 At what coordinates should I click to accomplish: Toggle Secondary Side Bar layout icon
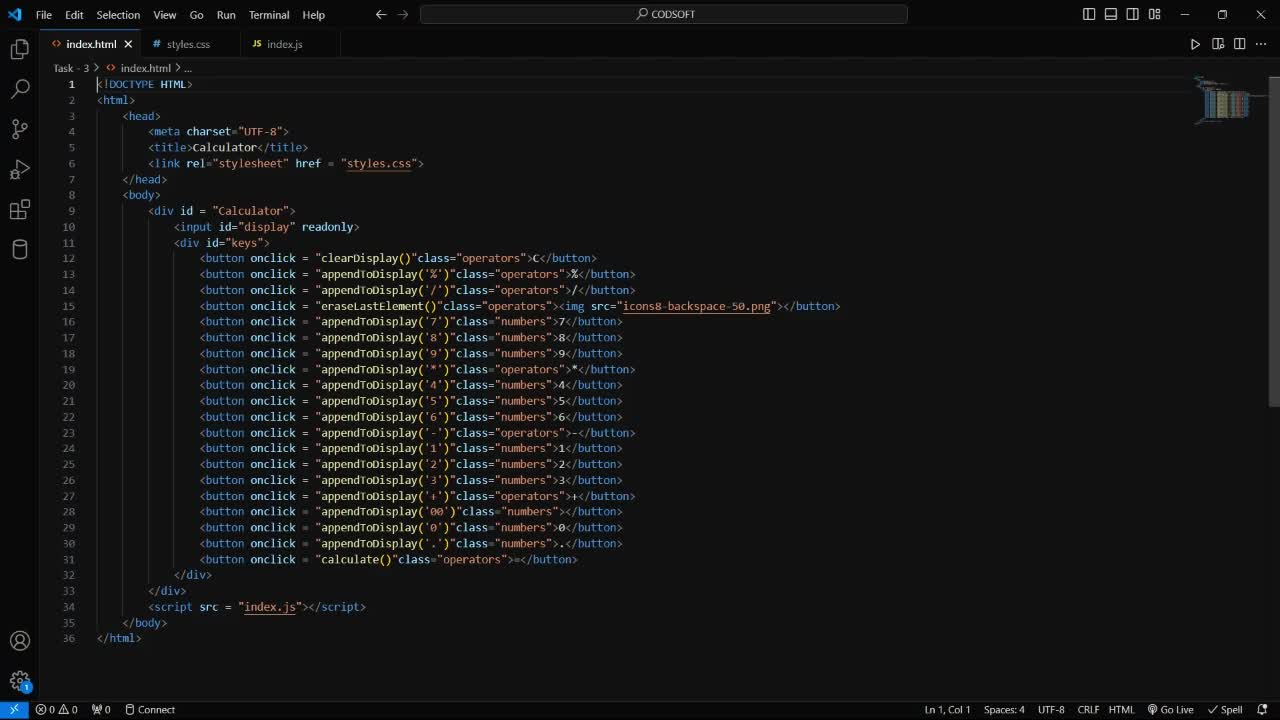click(x=1133, y=15)
